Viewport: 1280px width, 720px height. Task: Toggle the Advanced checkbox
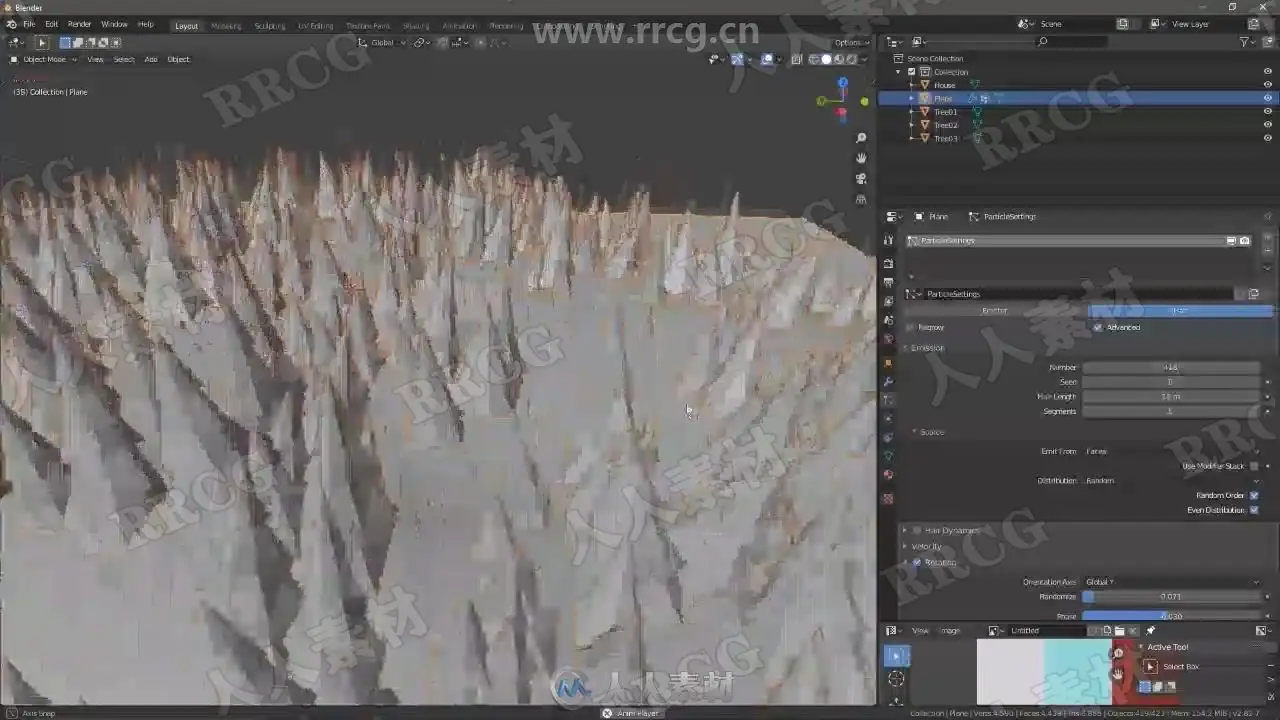click(1098, 327)
